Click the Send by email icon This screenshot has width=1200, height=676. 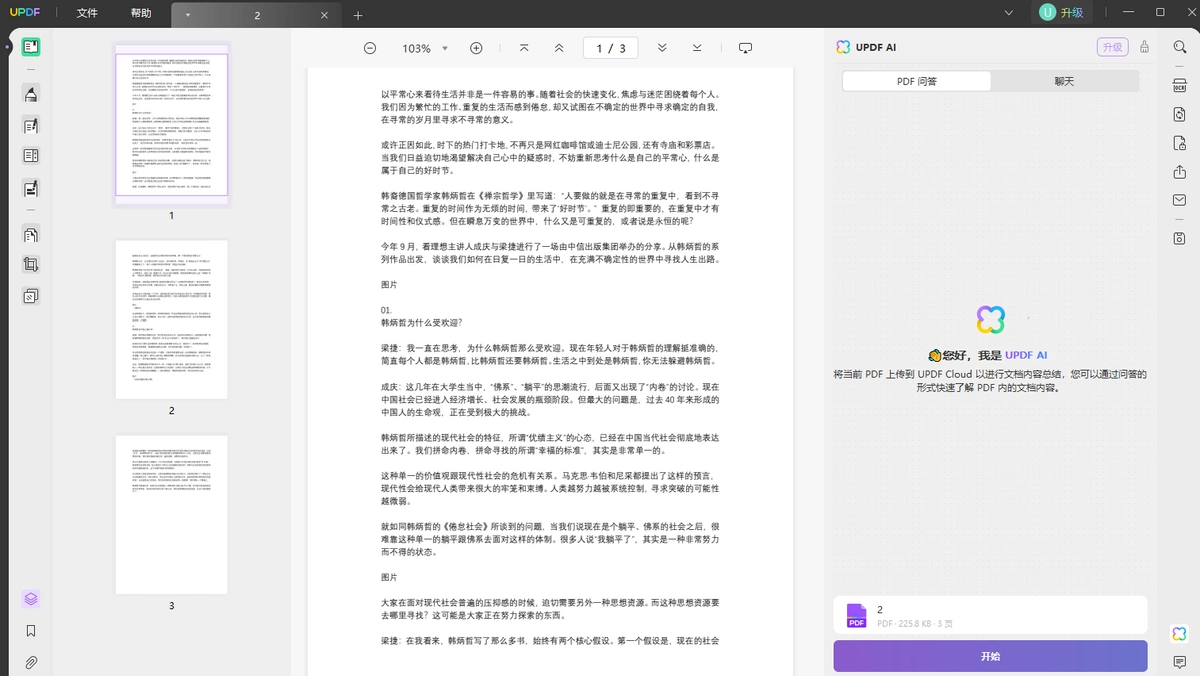click(x=1180, y=200)
